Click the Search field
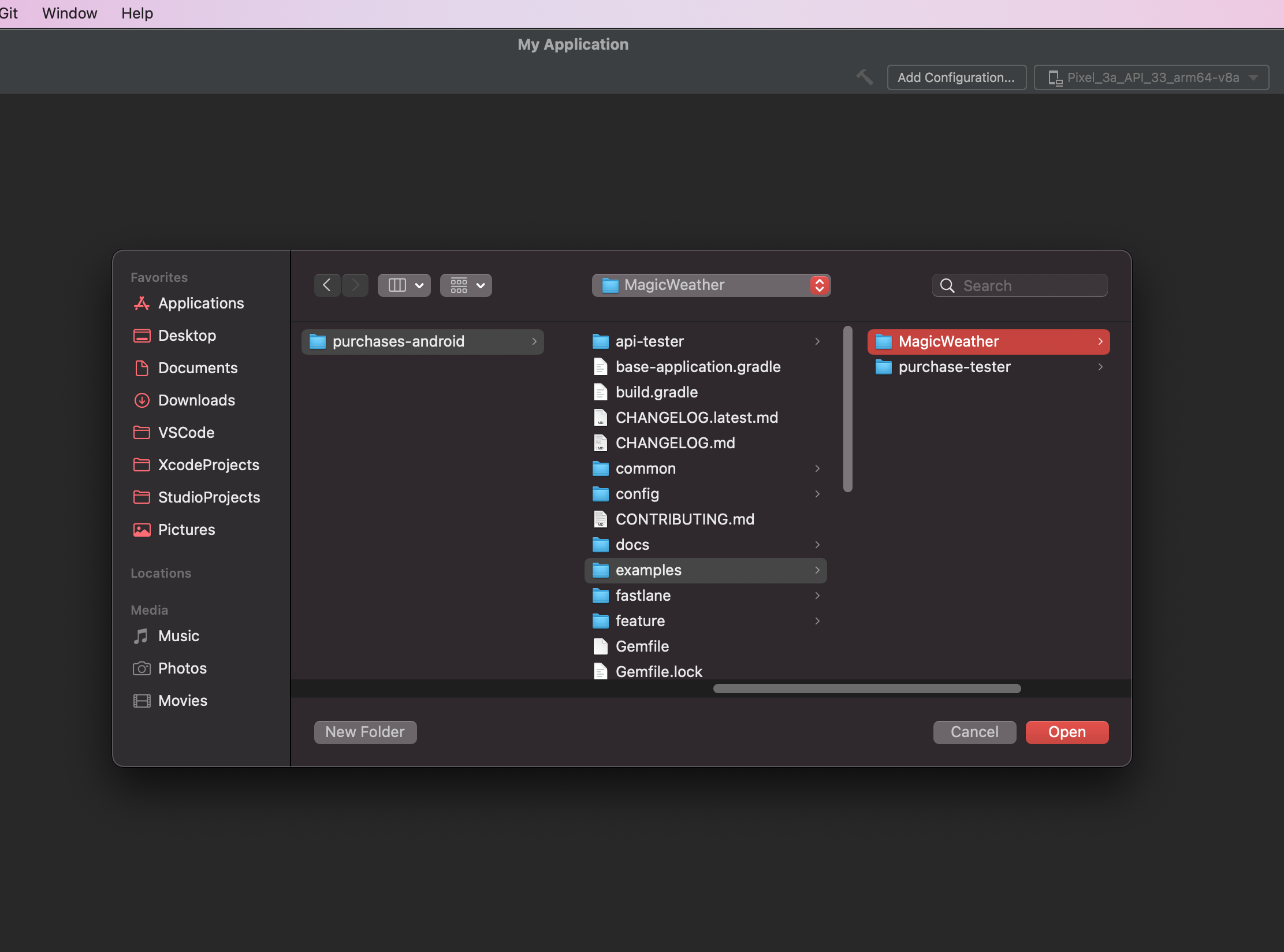Screen dimensions: 1284x952 click(1019, 285)
